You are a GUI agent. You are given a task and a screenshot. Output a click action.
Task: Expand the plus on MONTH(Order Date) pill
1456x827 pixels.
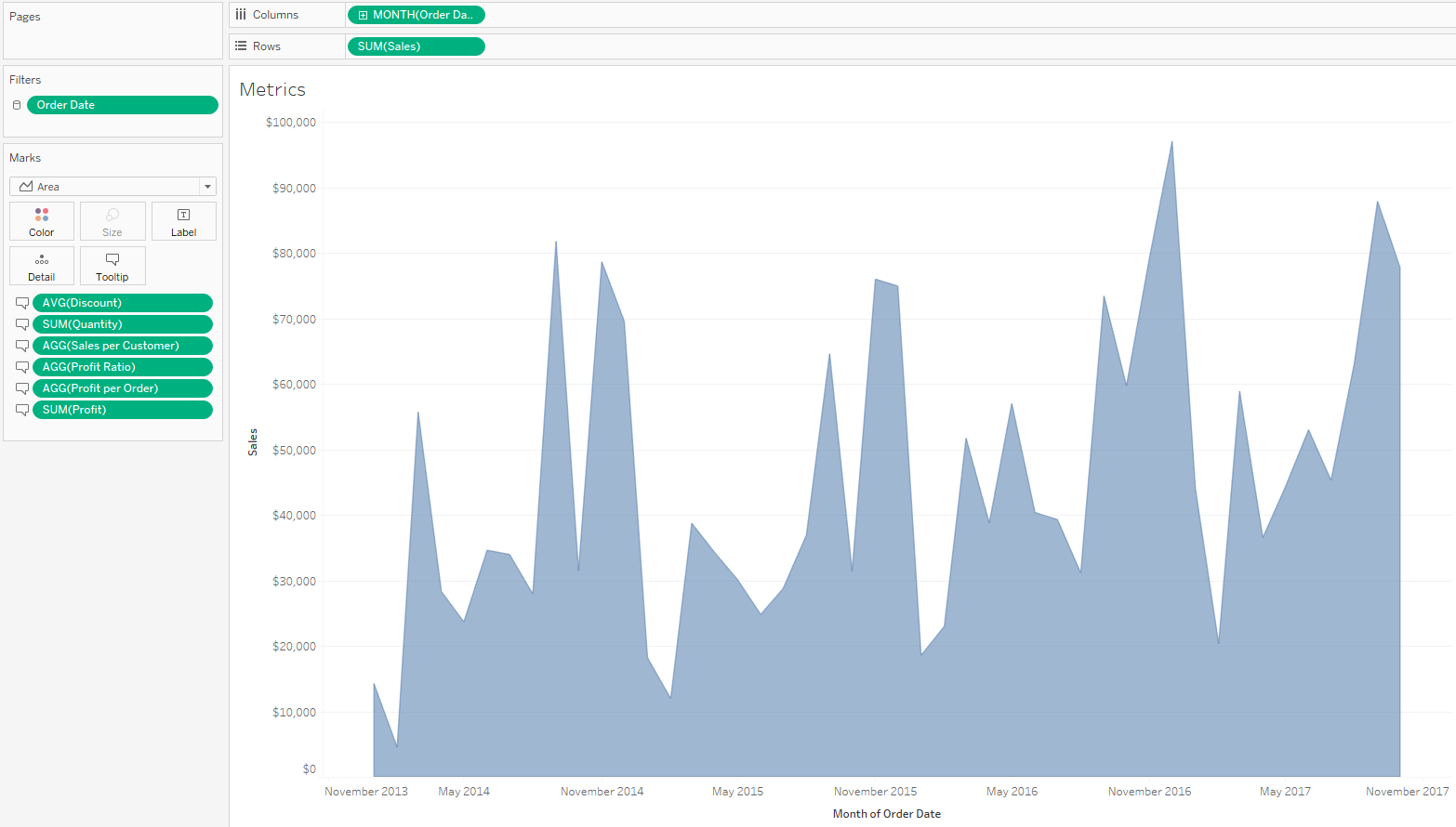point(363,15)
